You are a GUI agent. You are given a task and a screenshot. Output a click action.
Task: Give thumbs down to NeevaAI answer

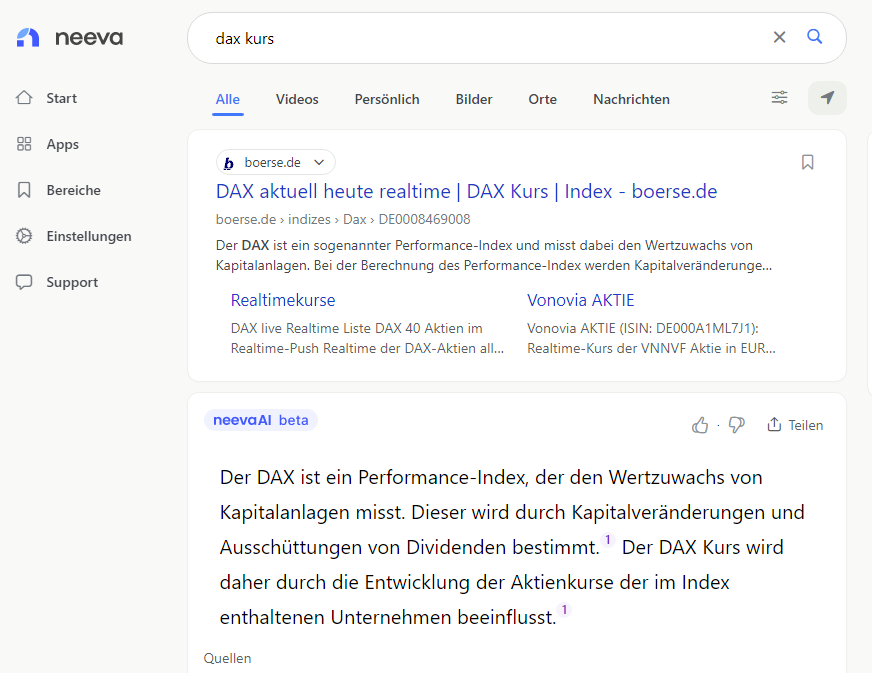click(736, 425)
